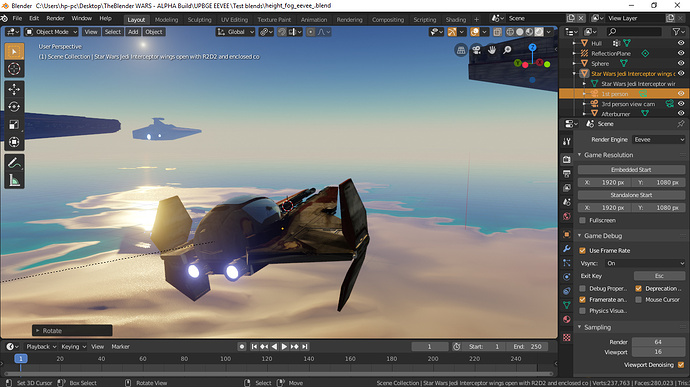
Task: Toggle the Fullscreen checkbox
Action: coord(583,220)
